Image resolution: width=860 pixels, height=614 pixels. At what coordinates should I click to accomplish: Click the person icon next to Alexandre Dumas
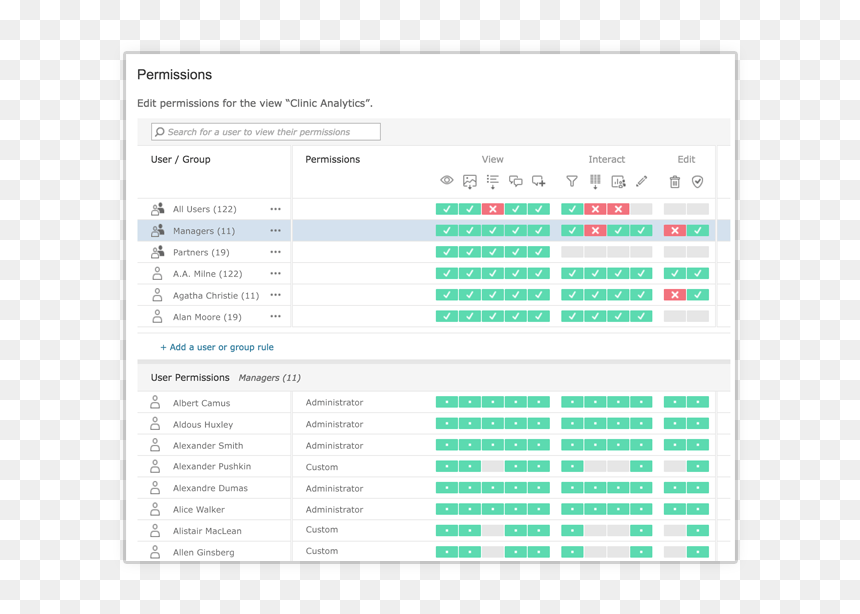coord(155,488)
